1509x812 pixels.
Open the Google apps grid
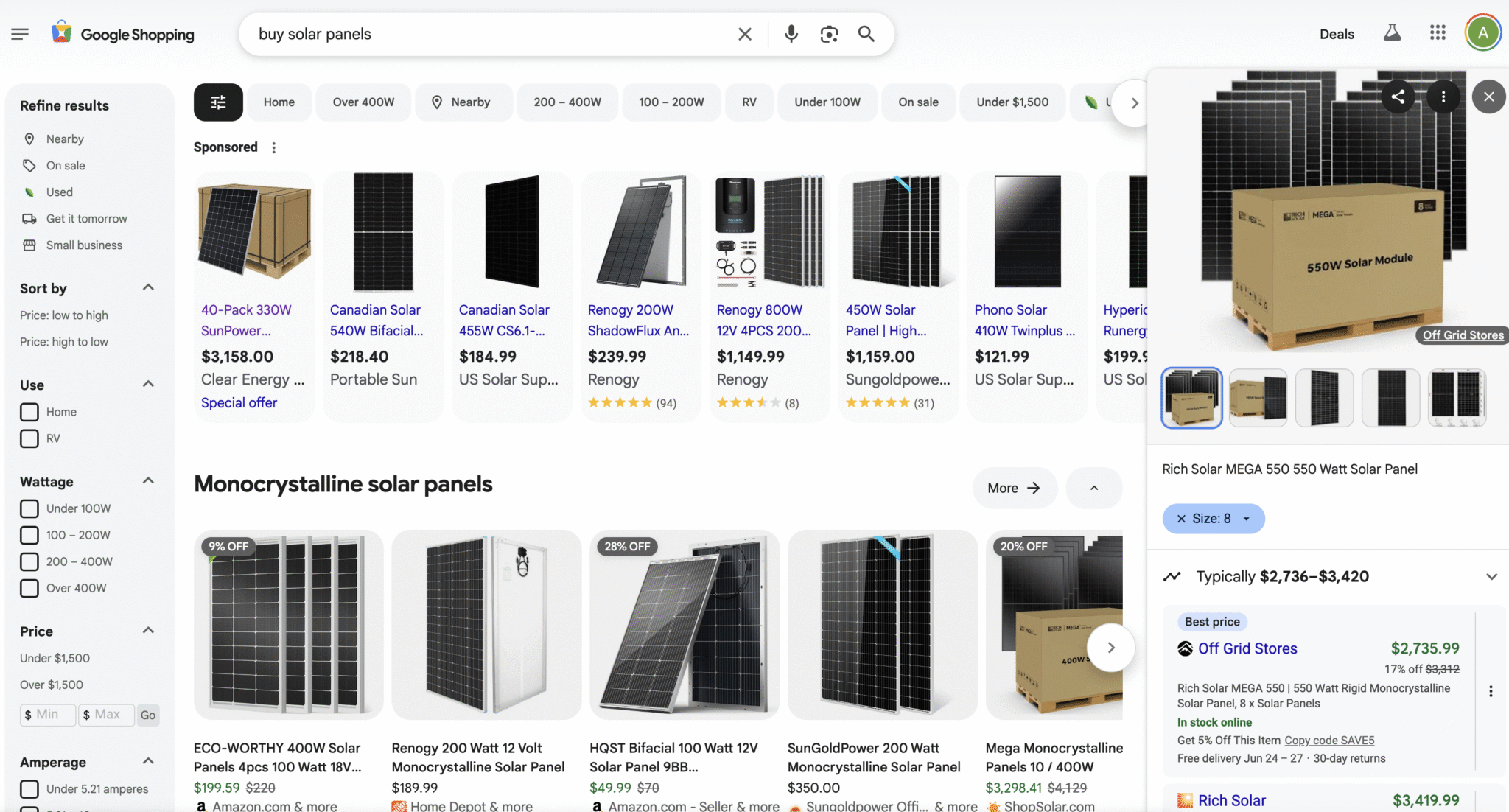point(1438,33)
